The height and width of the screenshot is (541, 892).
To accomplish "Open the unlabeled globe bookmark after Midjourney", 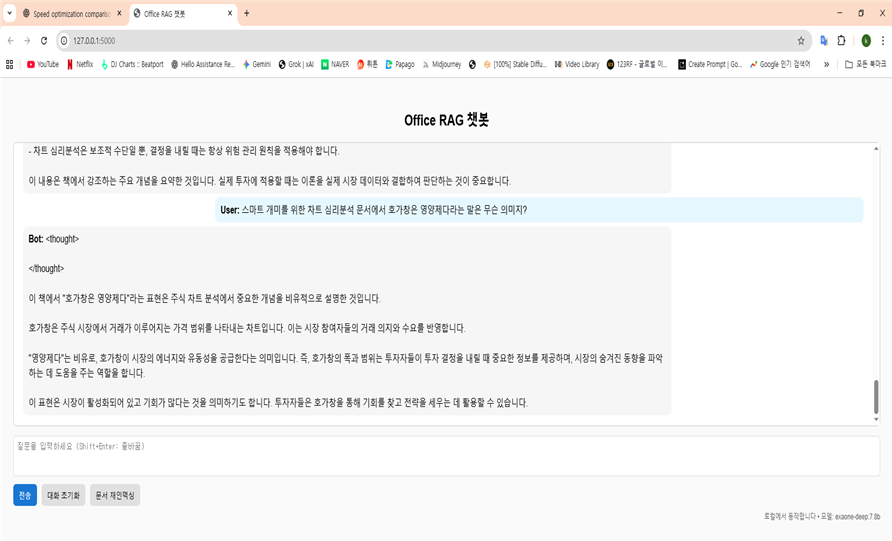I will tap(472, 64).
